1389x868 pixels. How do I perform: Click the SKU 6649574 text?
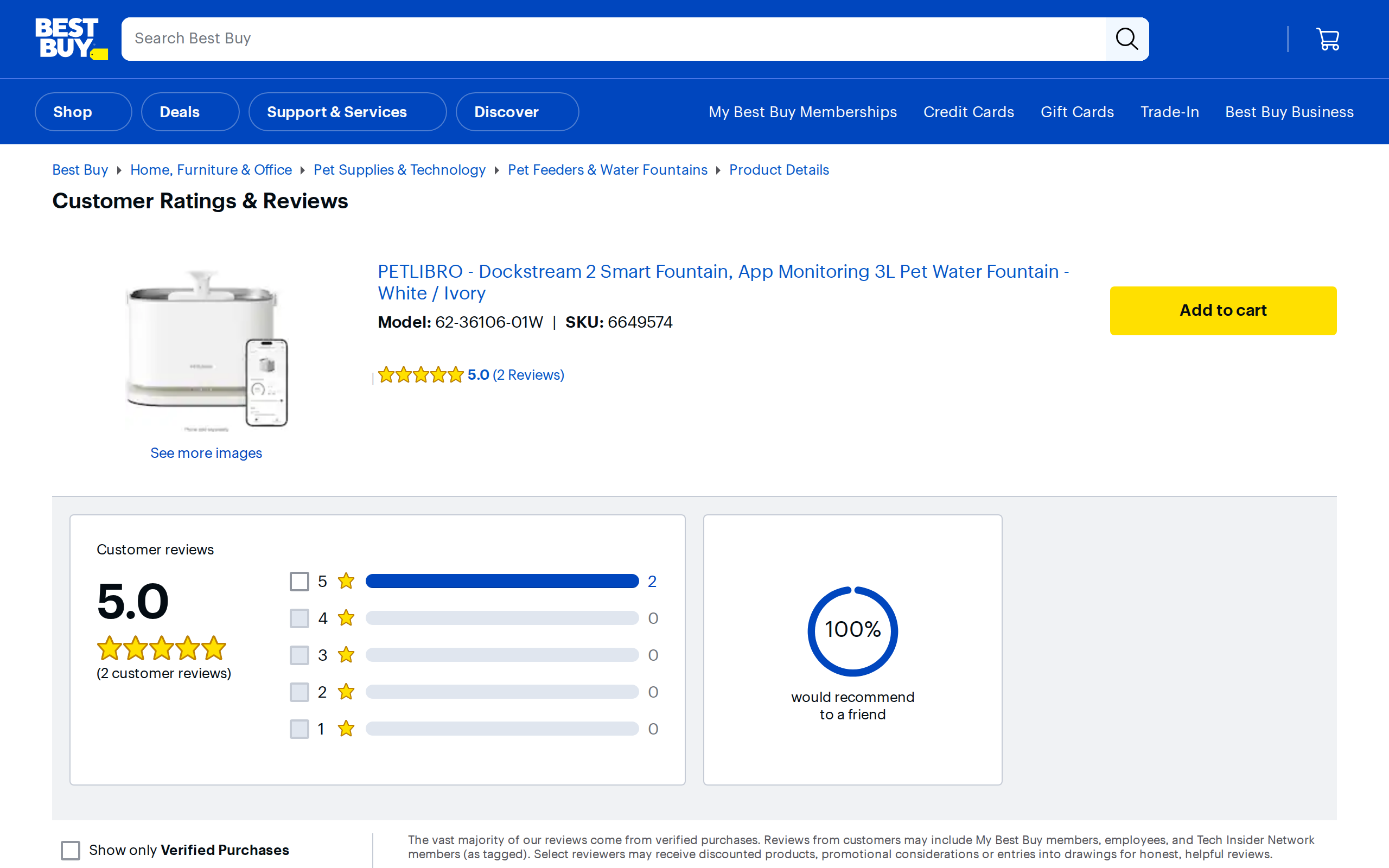[619, 322]
